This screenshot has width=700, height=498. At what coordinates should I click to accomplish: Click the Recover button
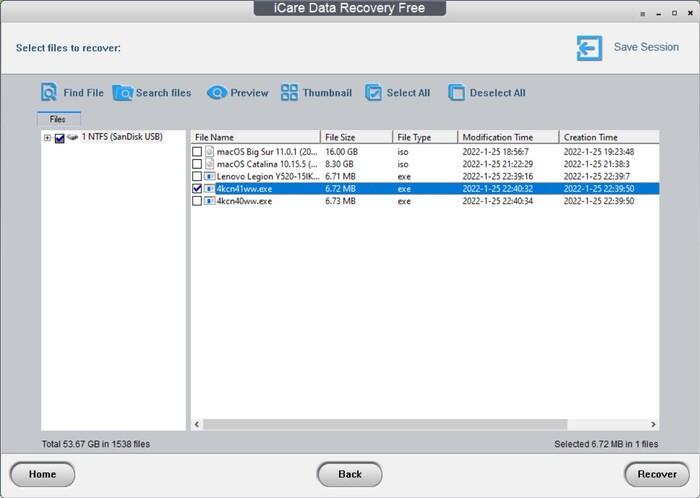(x=657, y=474)
